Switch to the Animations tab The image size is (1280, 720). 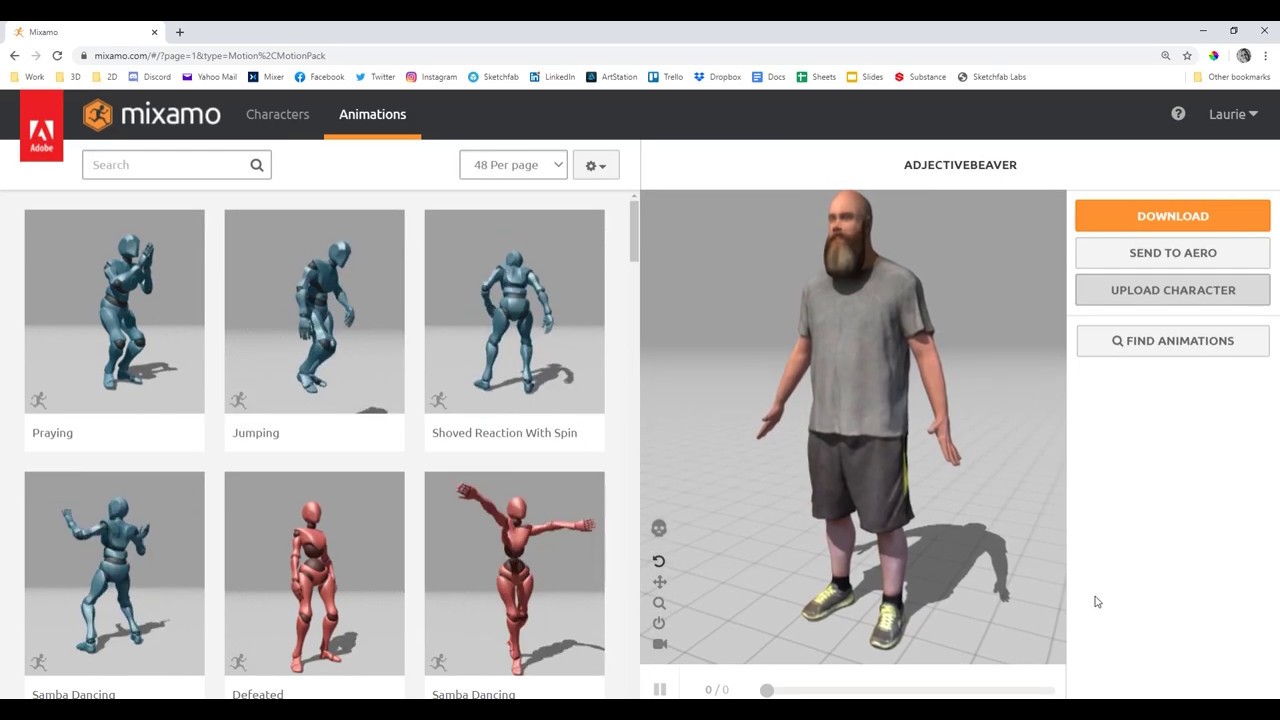click(x=372, y=114)
